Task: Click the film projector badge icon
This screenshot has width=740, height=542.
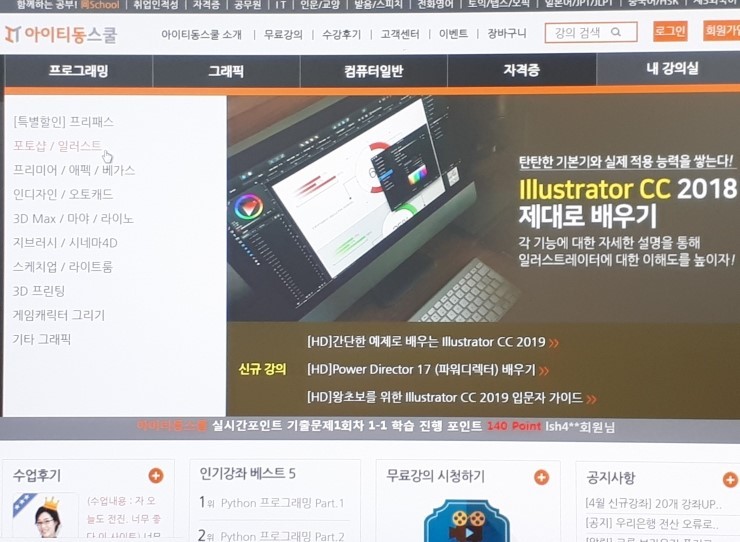Action: [467, 521]
